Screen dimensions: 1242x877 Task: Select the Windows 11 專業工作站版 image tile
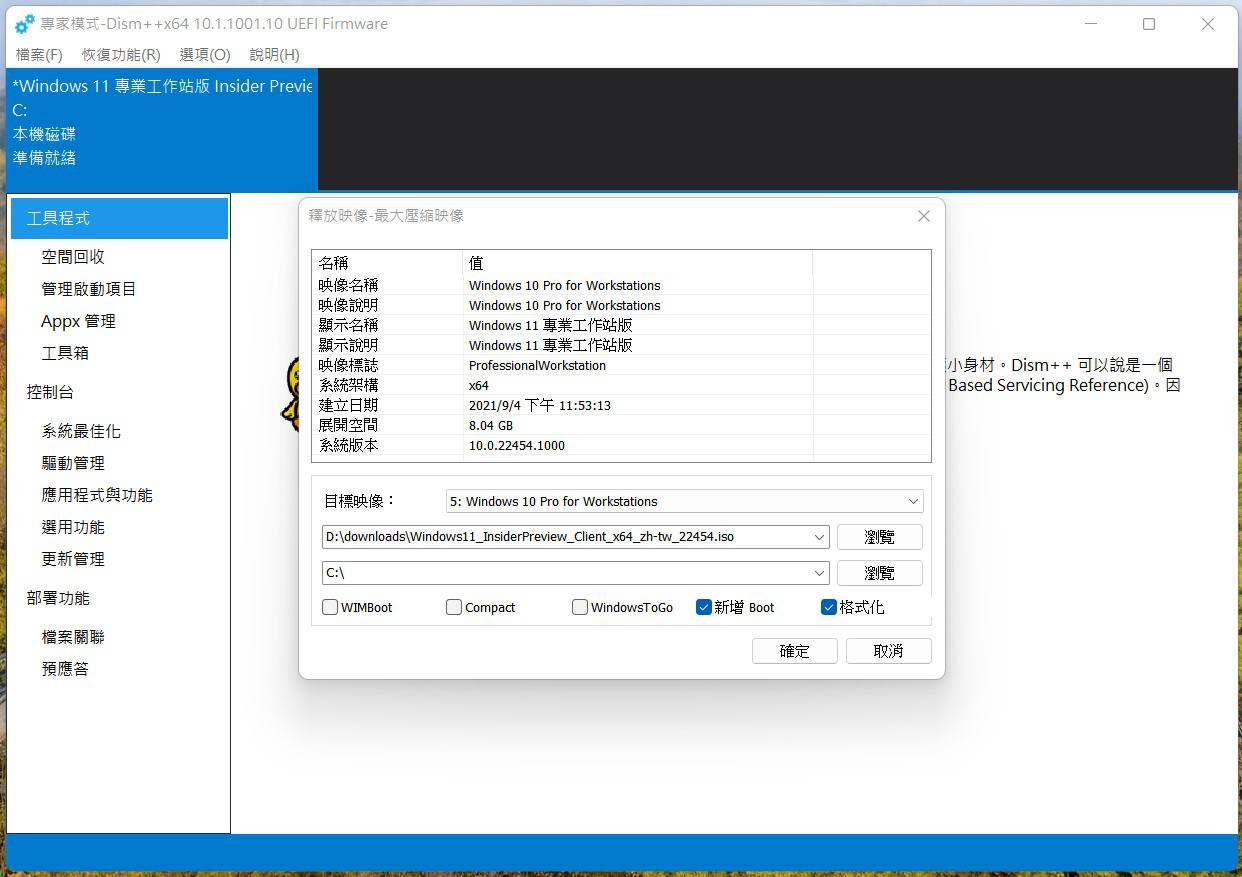coord(162,130)
